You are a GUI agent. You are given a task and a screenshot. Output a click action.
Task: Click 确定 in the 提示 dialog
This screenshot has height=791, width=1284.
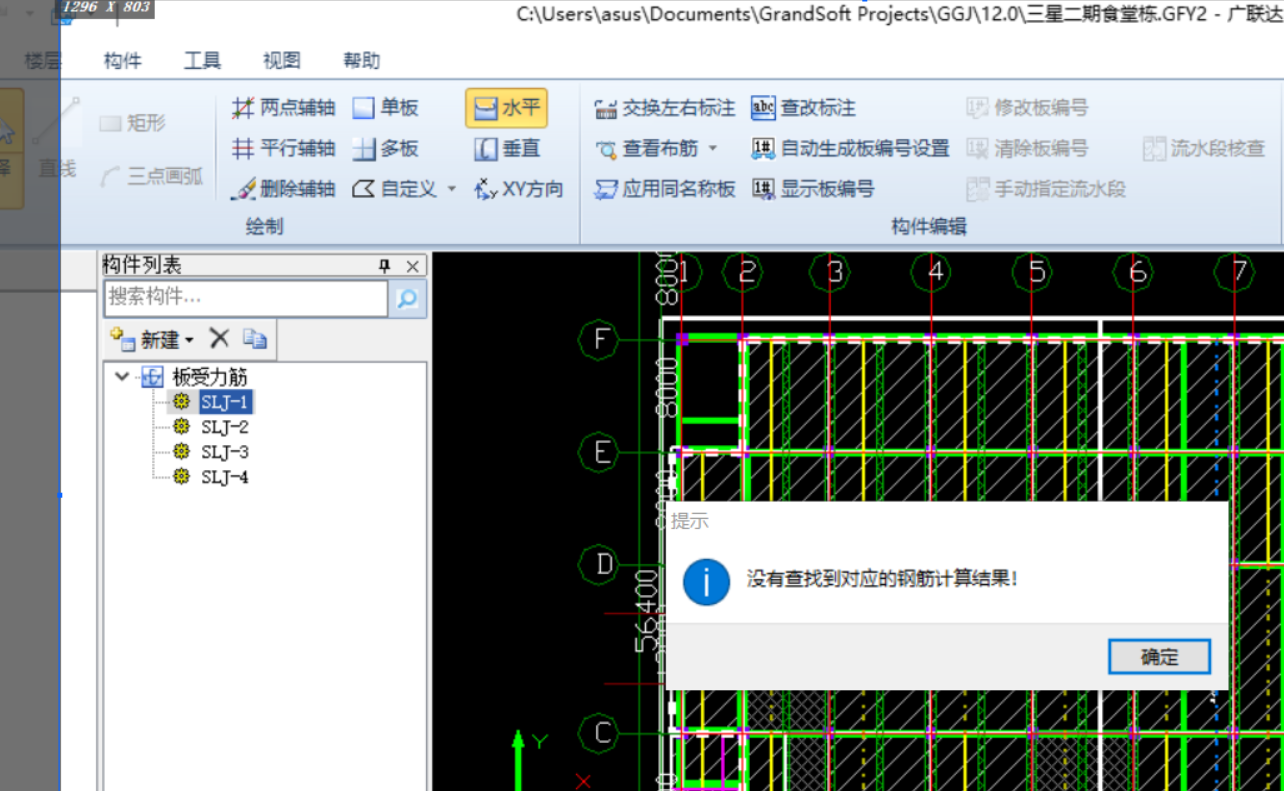(x=1160, y=657)
